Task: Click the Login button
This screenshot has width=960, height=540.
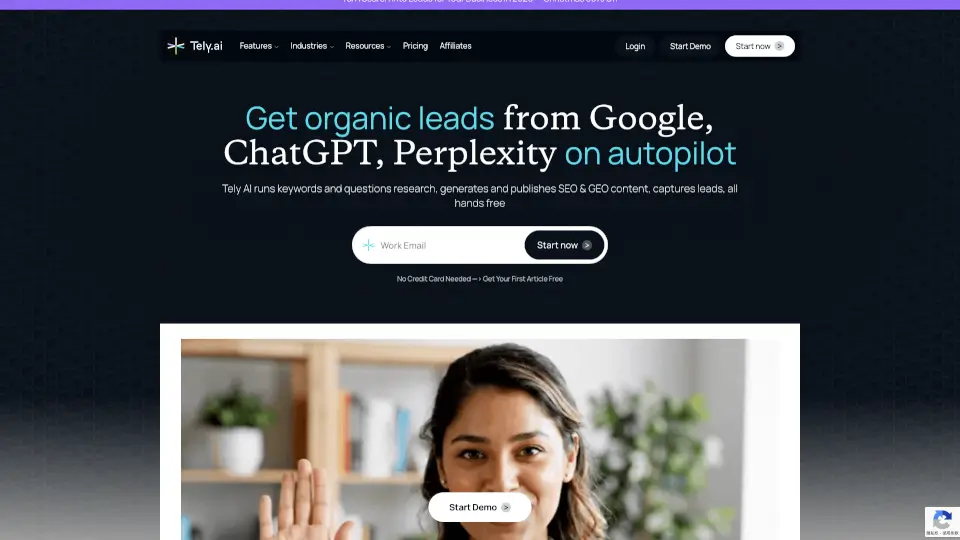Action: pos(635,46)
